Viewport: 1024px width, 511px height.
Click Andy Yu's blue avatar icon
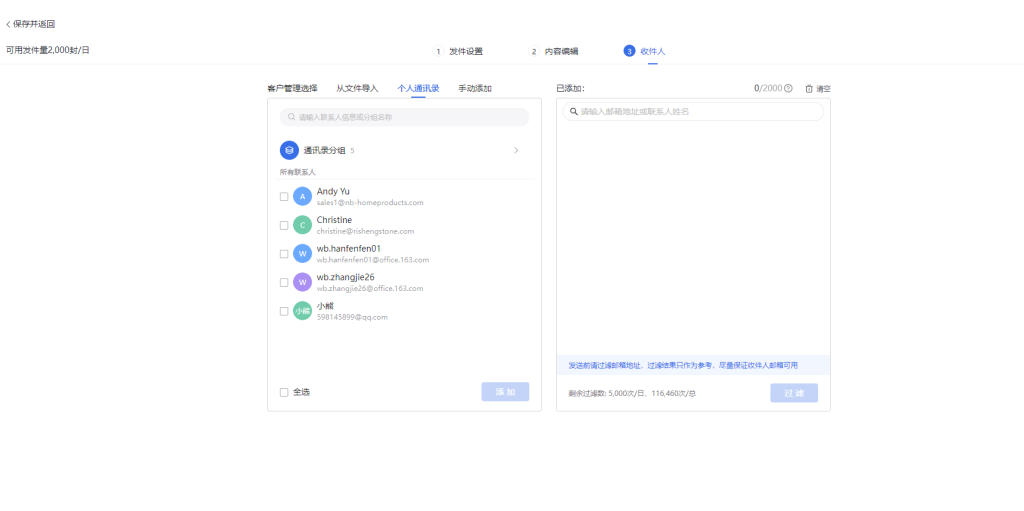302,197
